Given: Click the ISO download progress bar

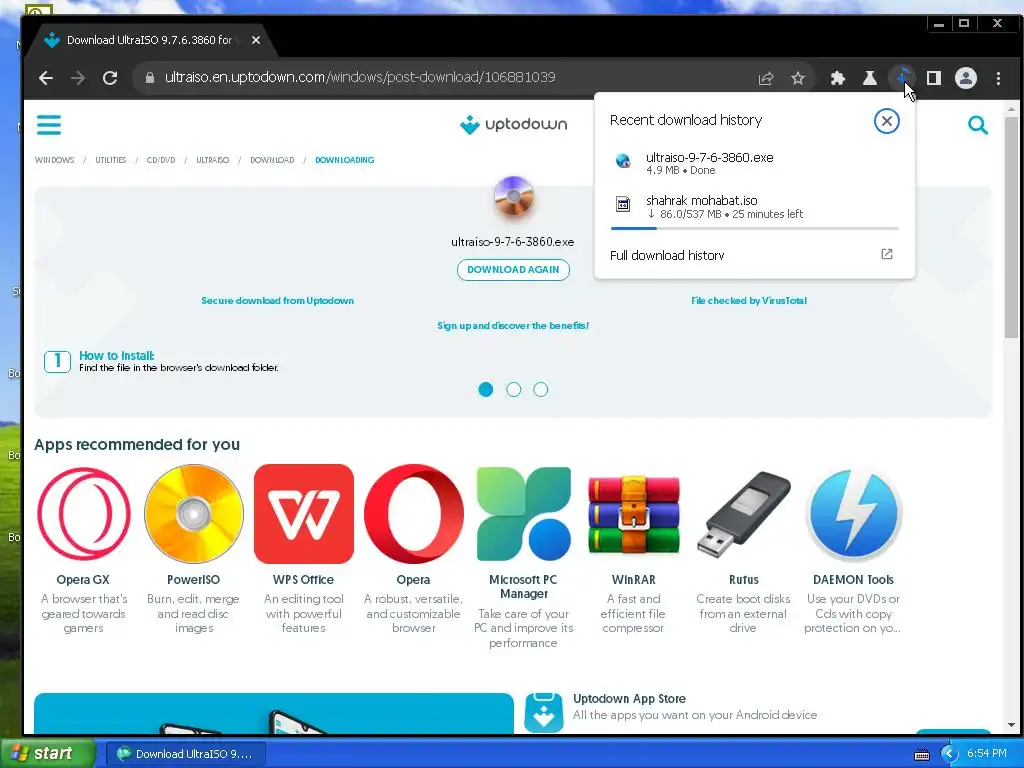Looking at the screenshot, I should point(754,229).
